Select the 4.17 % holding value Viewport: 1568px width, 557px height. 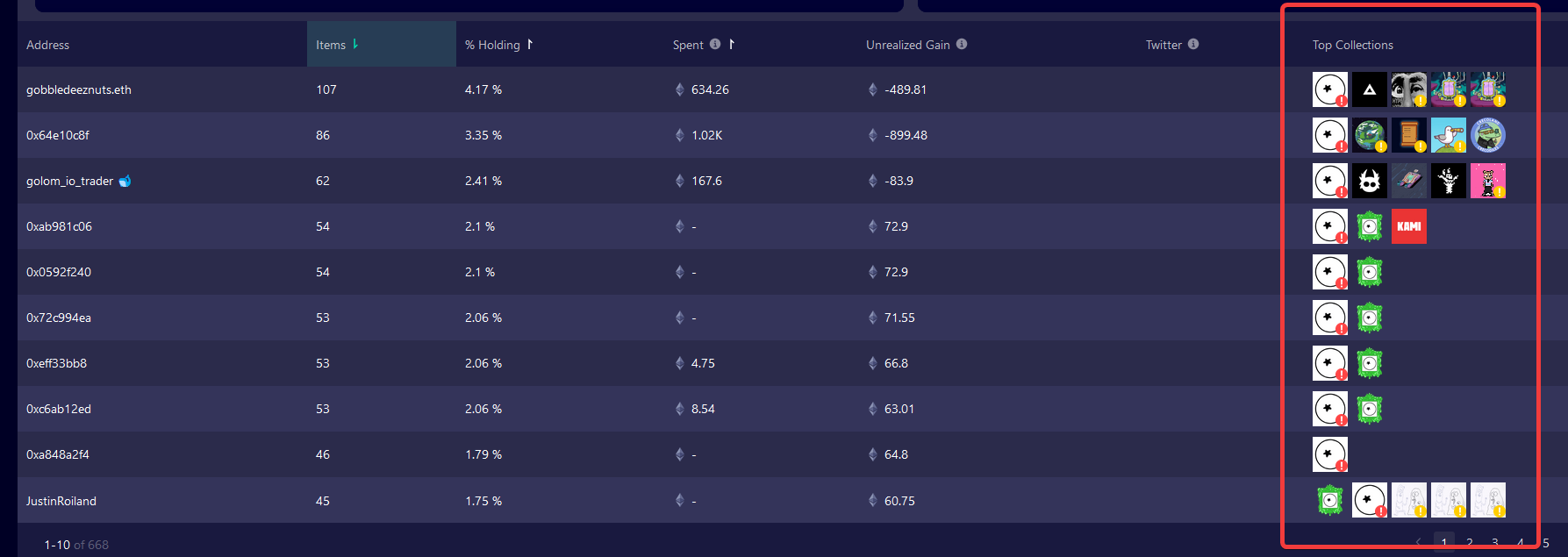point(483,89)
